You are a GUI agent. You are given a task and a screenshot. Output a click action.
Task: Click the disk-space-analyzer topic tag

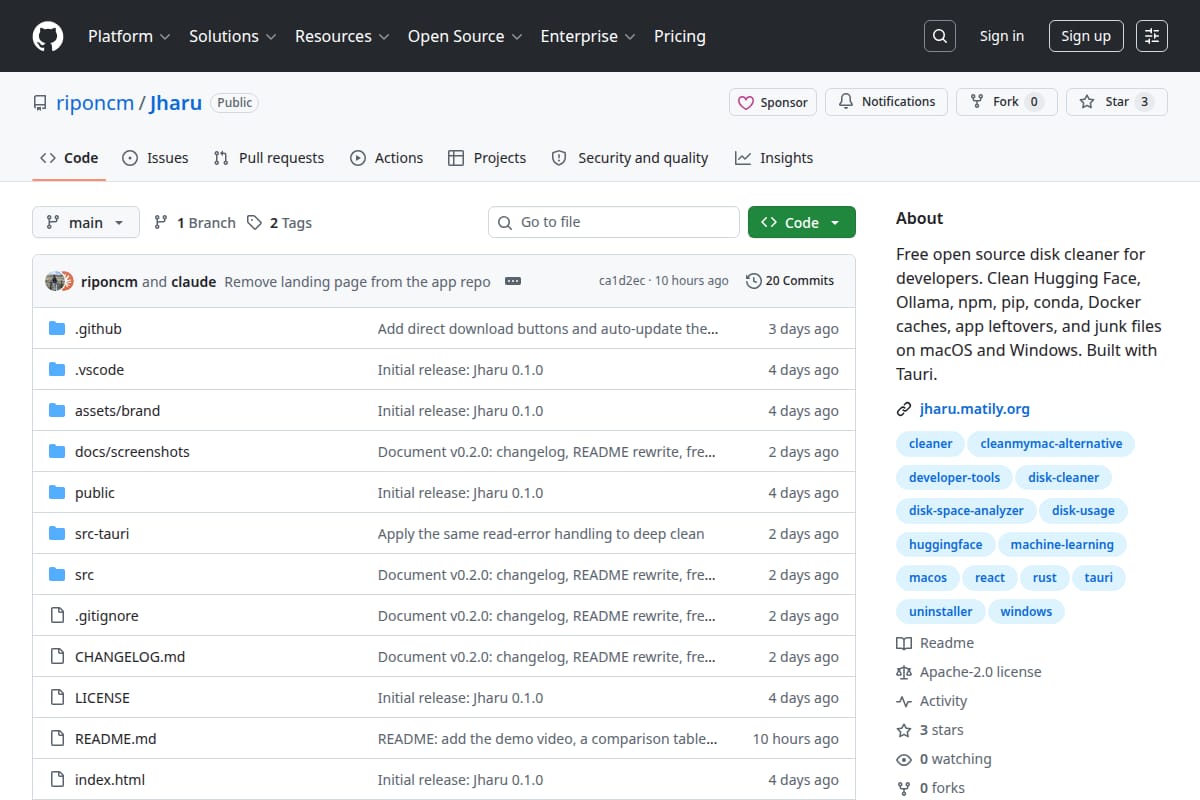966,511
